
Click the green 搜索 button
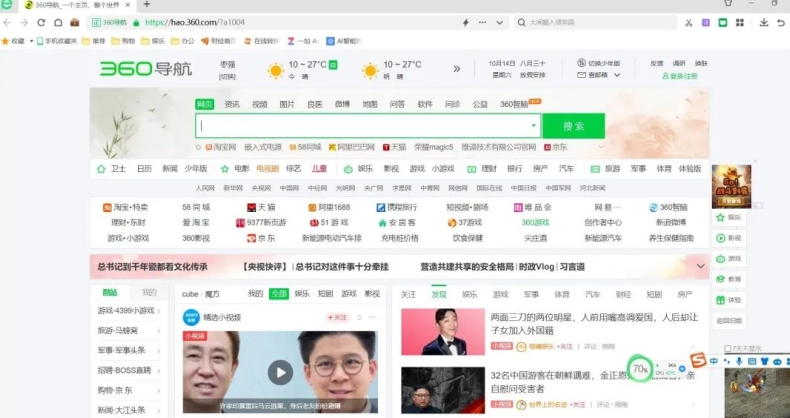pyautogui.click(x=573, y=126)
